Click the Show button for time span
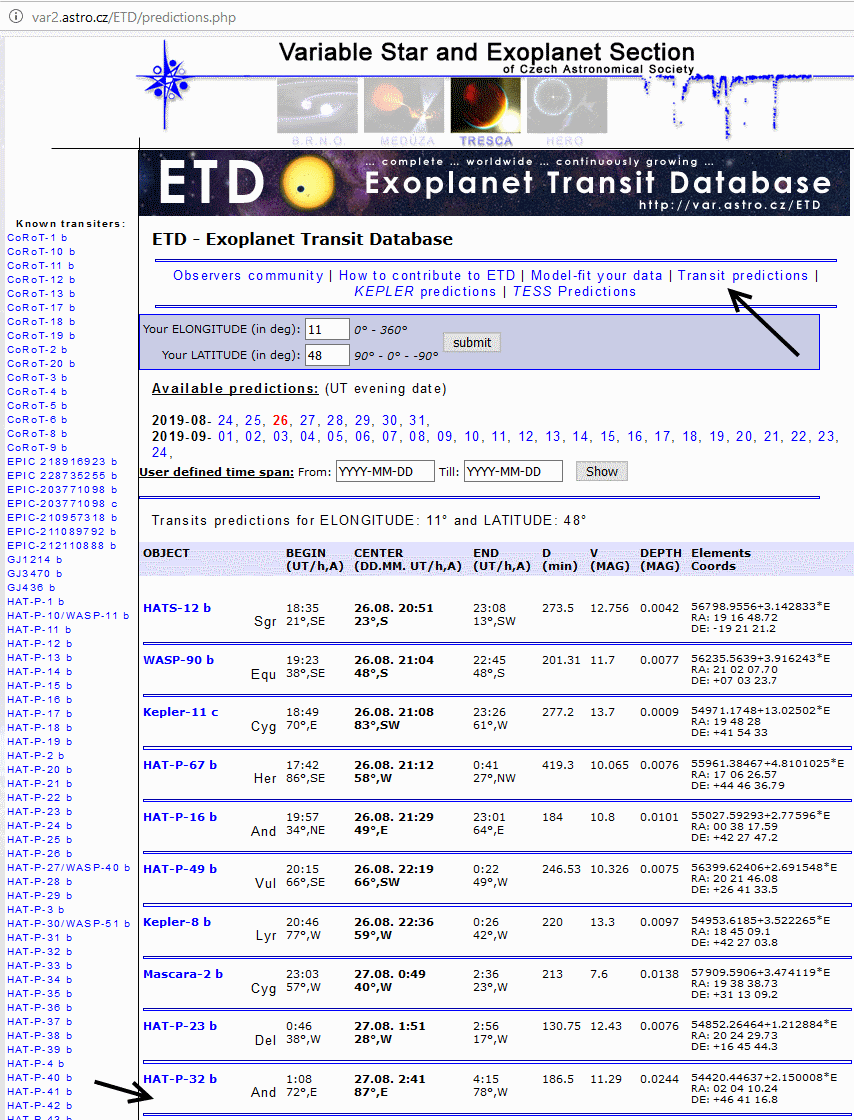 pos(601,471)
